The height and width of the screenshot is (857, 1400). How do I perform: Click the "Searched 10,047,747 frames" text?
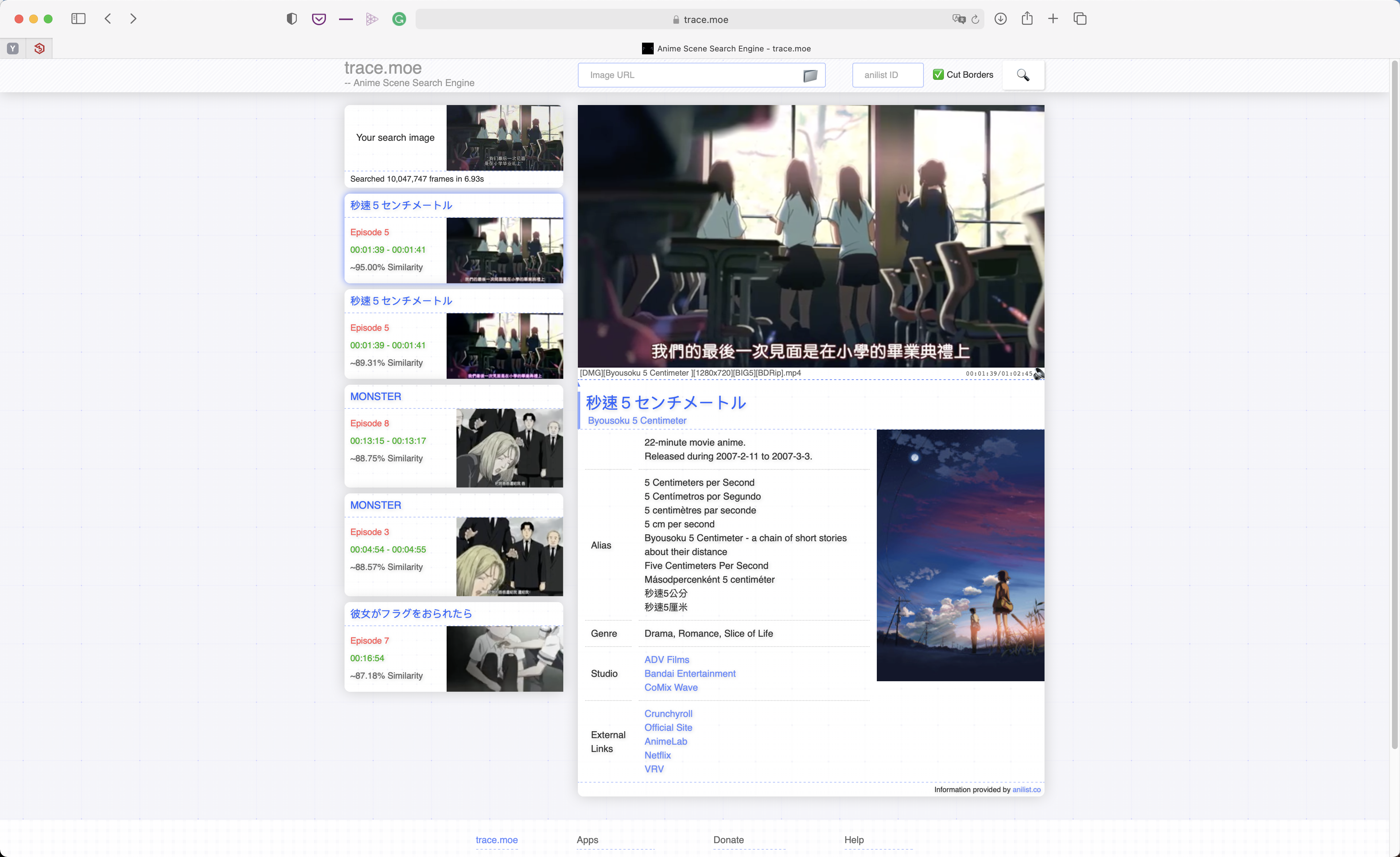click(417, 179)
